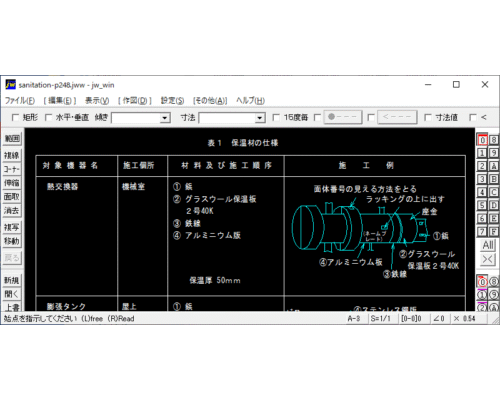This screenshot has width=500, height=400.
Task: Select layer 5 button
Action: (x=482, y=205)
